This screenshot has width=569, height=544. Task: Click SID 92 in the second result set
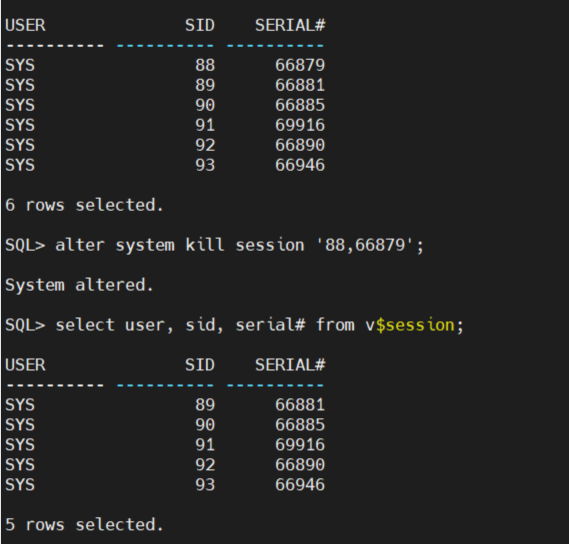pyautogui.click(x=205, y=465)
